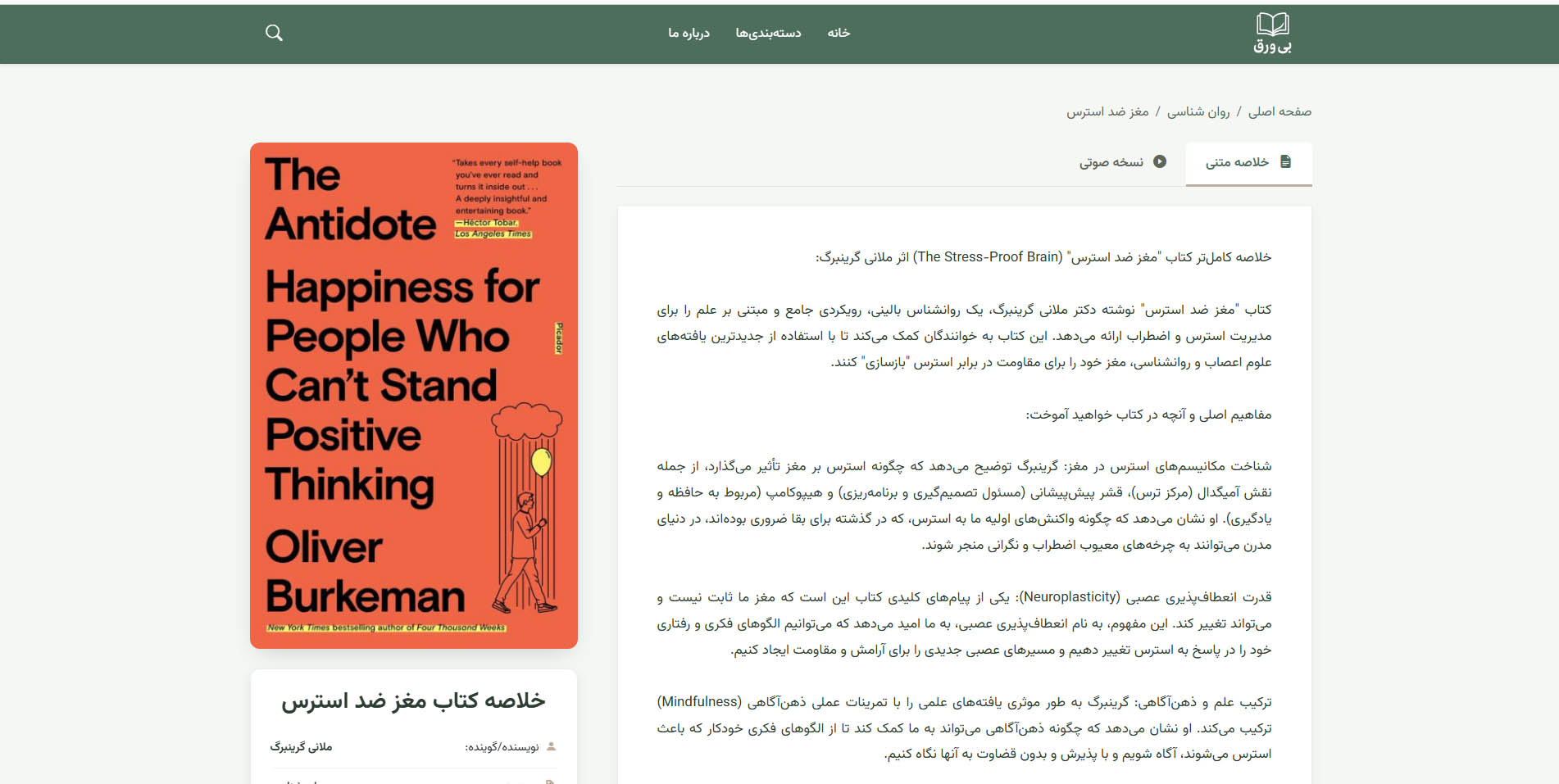The height and width of the screenshot is (784, 1559).
Task: Click The Antidote book cover image
Action: [x=414, y=395]
